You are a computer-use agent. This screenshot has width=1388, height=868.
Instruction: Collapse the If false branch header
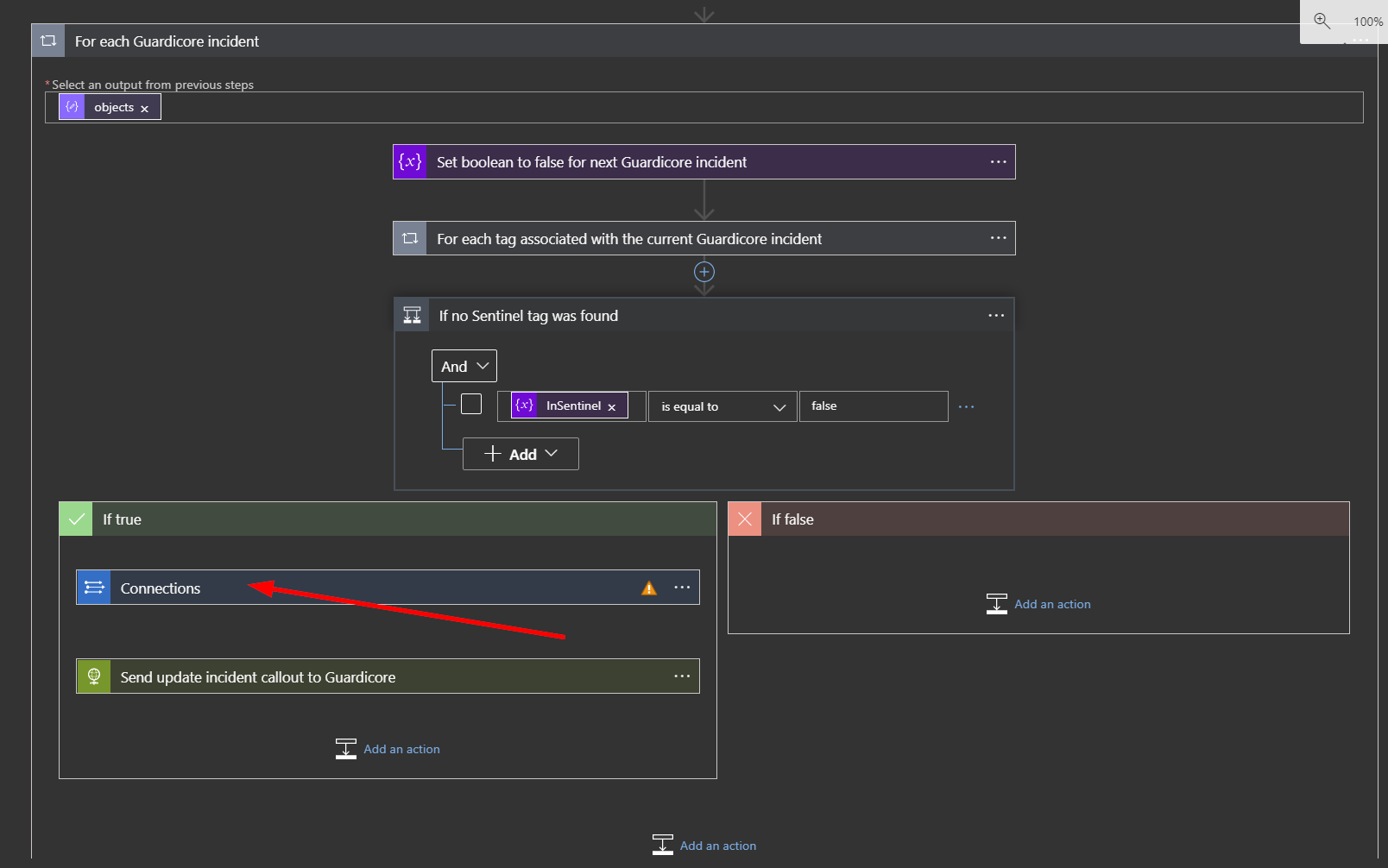(1038, 519)
